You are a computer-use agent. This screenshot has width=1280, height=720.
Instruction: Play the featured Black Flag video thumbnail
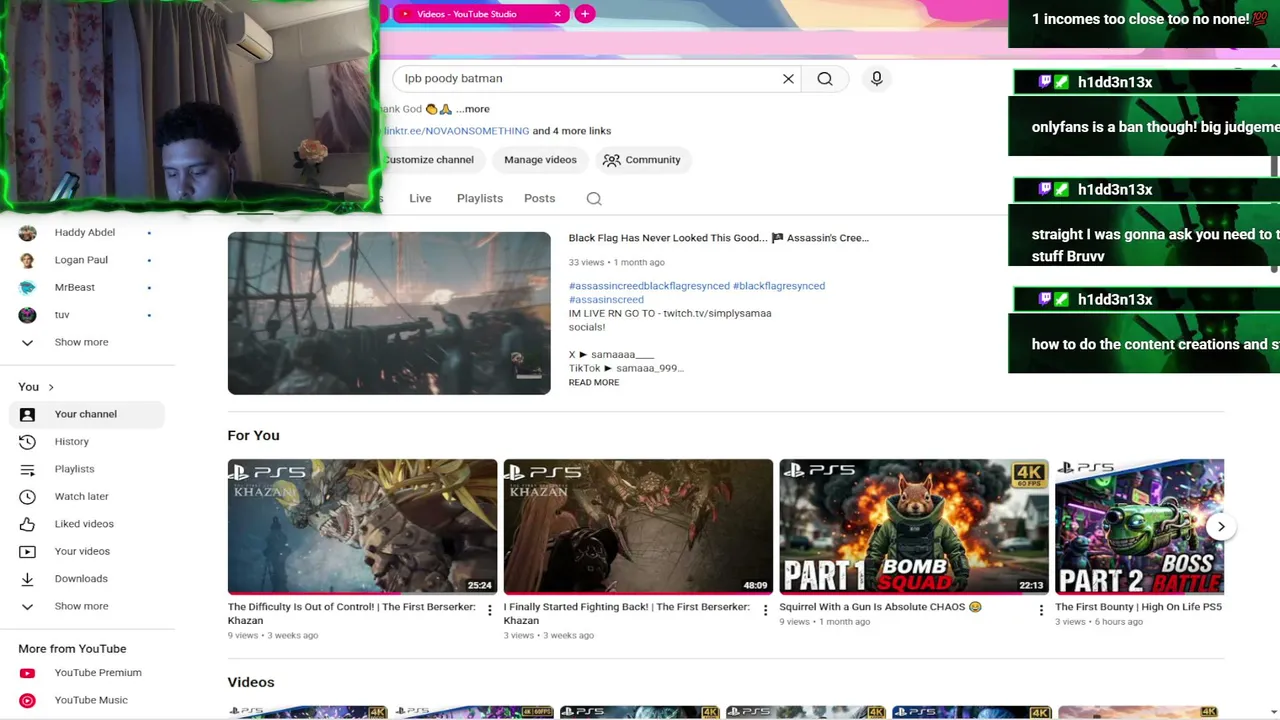389,313
